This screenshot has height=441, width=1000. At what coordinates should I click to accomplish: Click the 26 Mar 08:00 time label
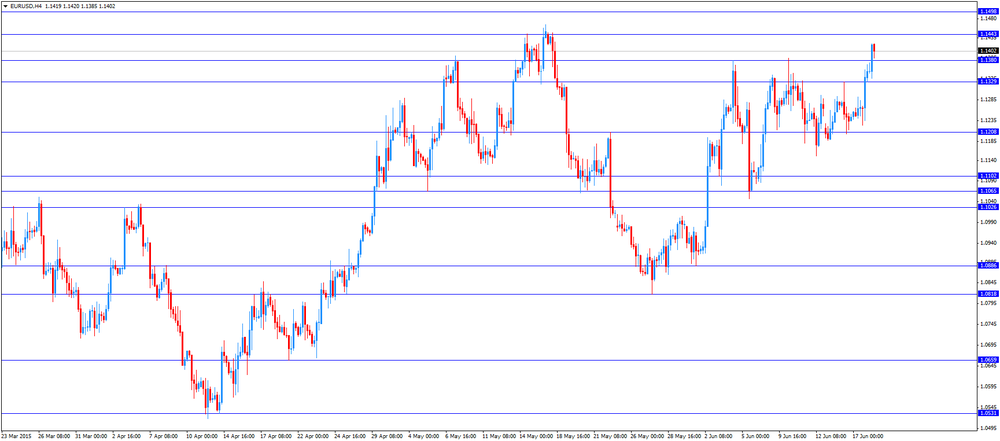[54, 437]
